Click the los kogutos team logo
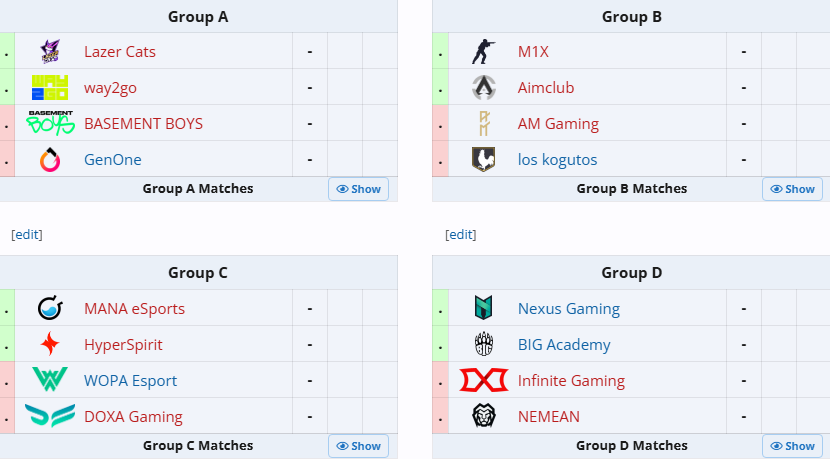830x459 pixels. (484, 160)
